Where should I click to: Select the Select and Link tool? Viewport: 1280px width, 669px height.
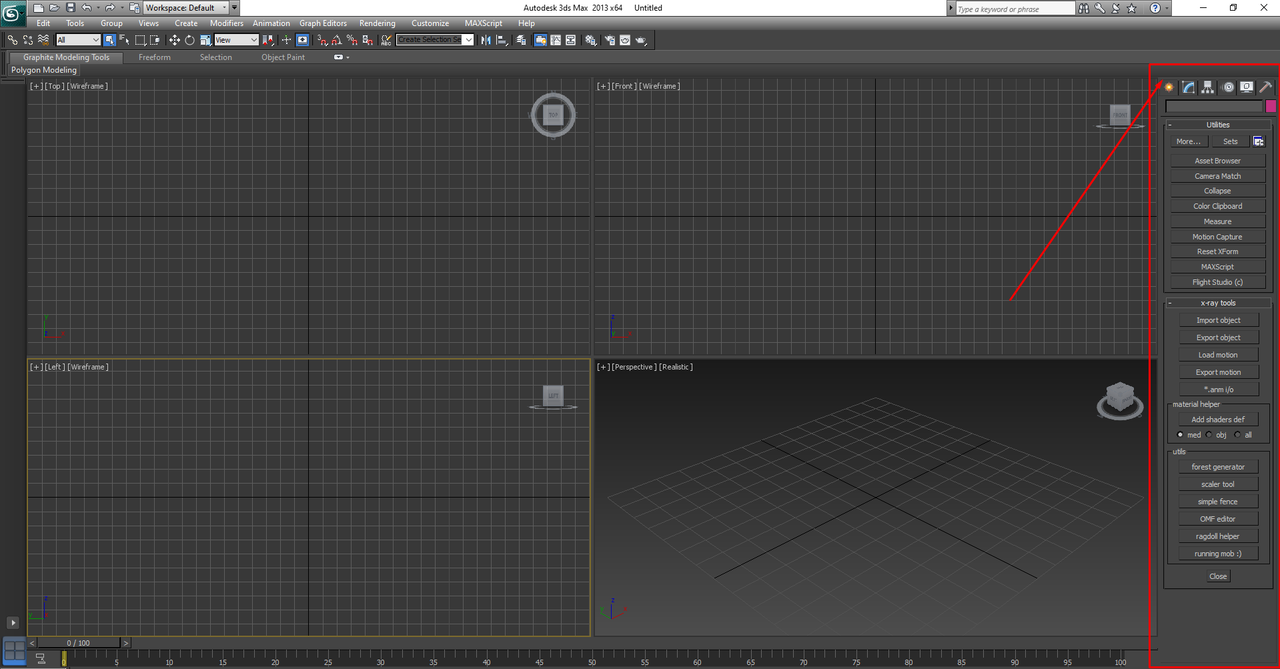click(12, 40)
